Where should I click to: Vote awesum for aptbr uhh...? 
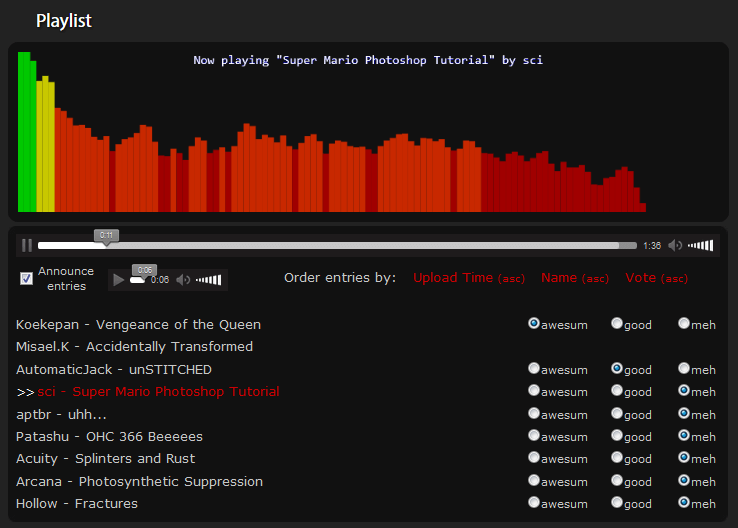click(534, 413)
